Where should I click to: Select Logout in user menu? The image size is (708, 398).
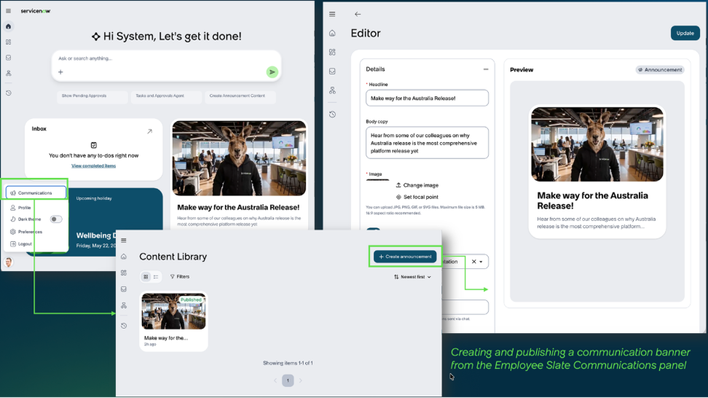tap(21, 244)
